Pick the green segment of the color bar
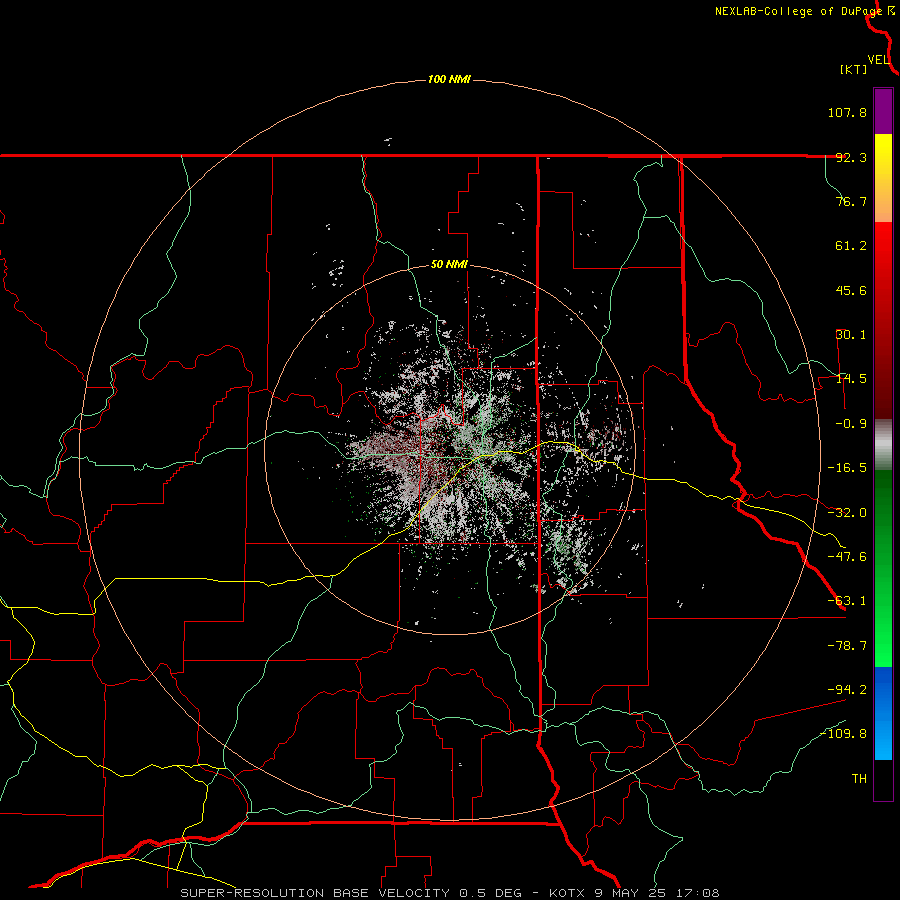This screenshot has width=900, height=900. click(883, 568)
